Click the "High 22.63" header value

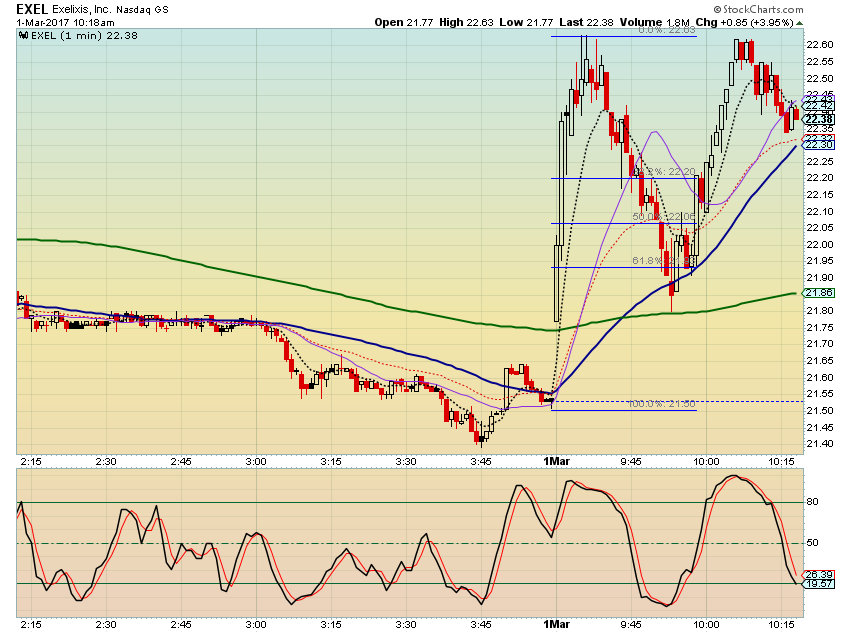click(x=466, y=23)
